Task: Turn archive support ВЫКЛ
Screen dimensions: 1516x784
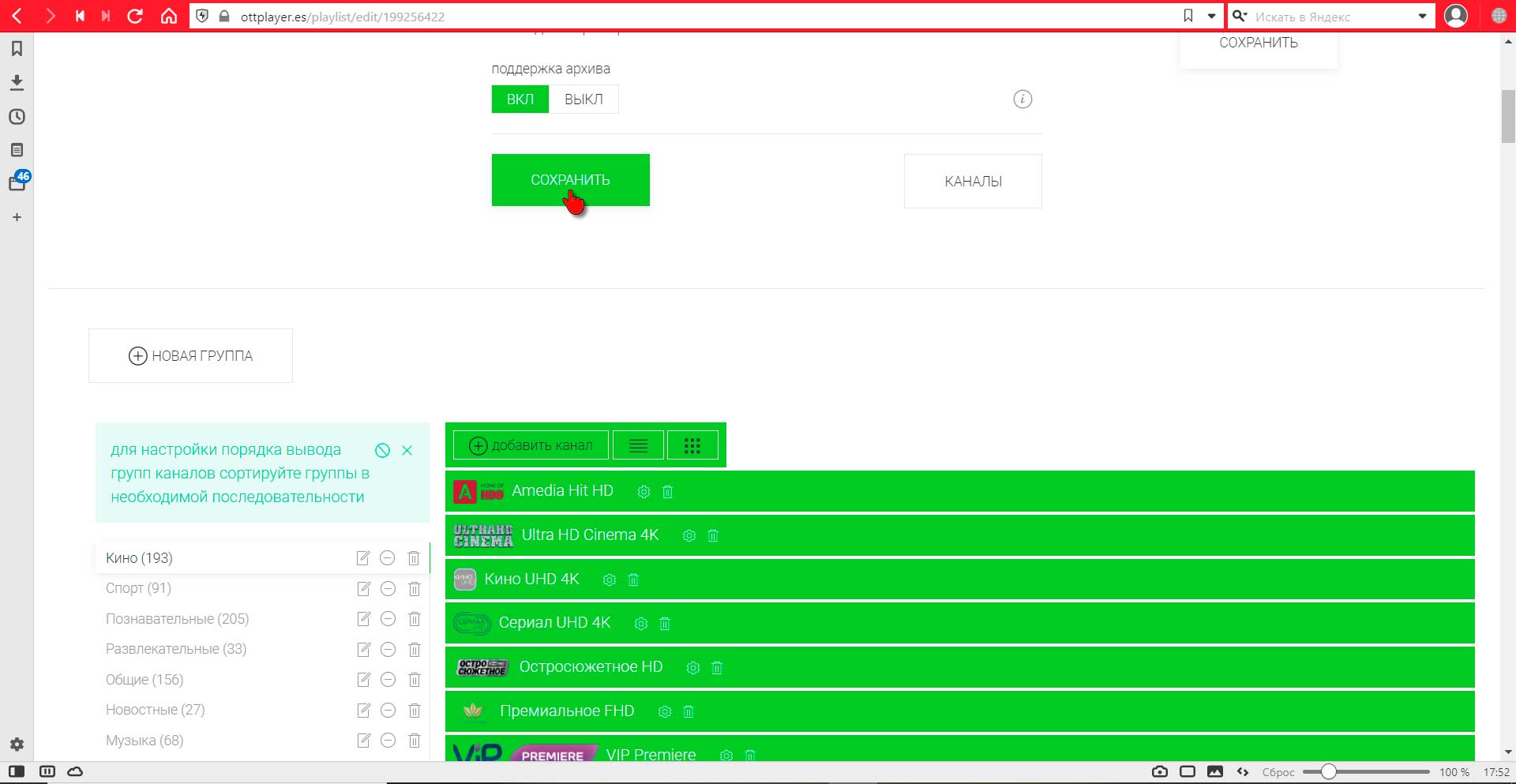Action: pyautogui.click(x=584, y=99)
